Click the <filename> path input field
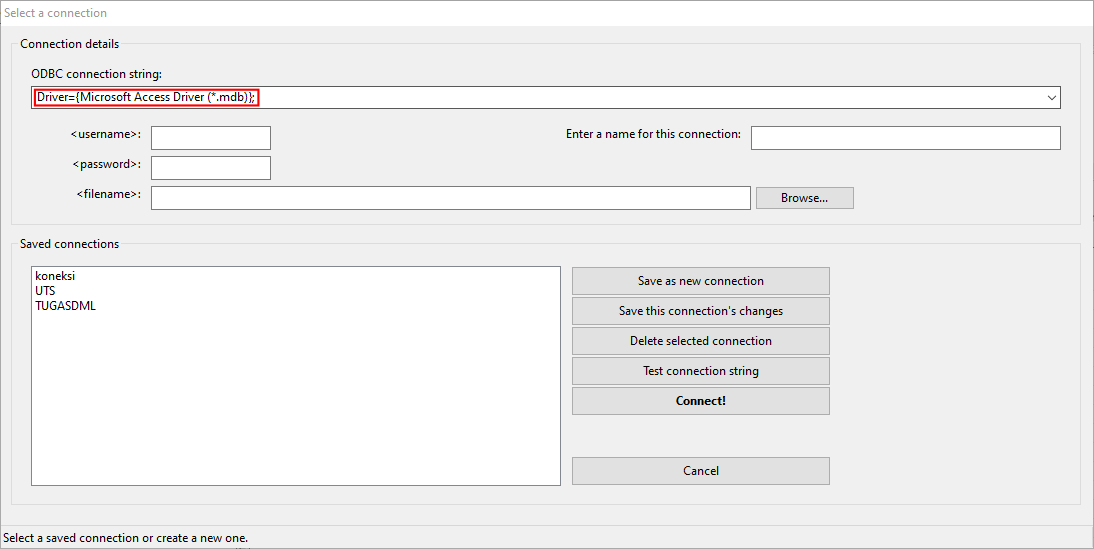This screenshot has width=1094, height=549. pos(450,198)
